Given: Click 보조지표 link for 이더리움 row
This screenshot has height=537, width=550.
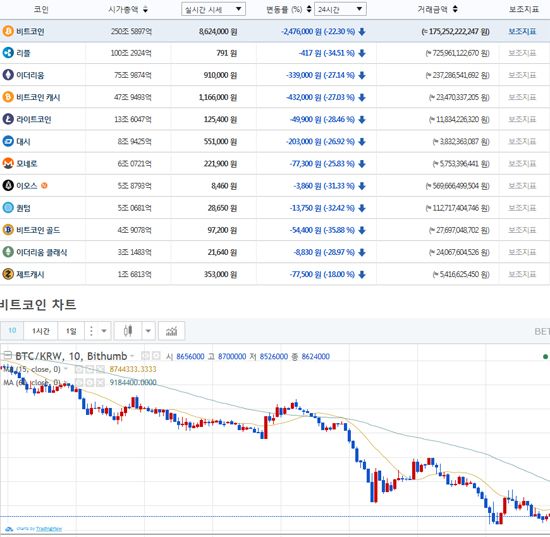Looking at the screenshot, I should (522, 75).
